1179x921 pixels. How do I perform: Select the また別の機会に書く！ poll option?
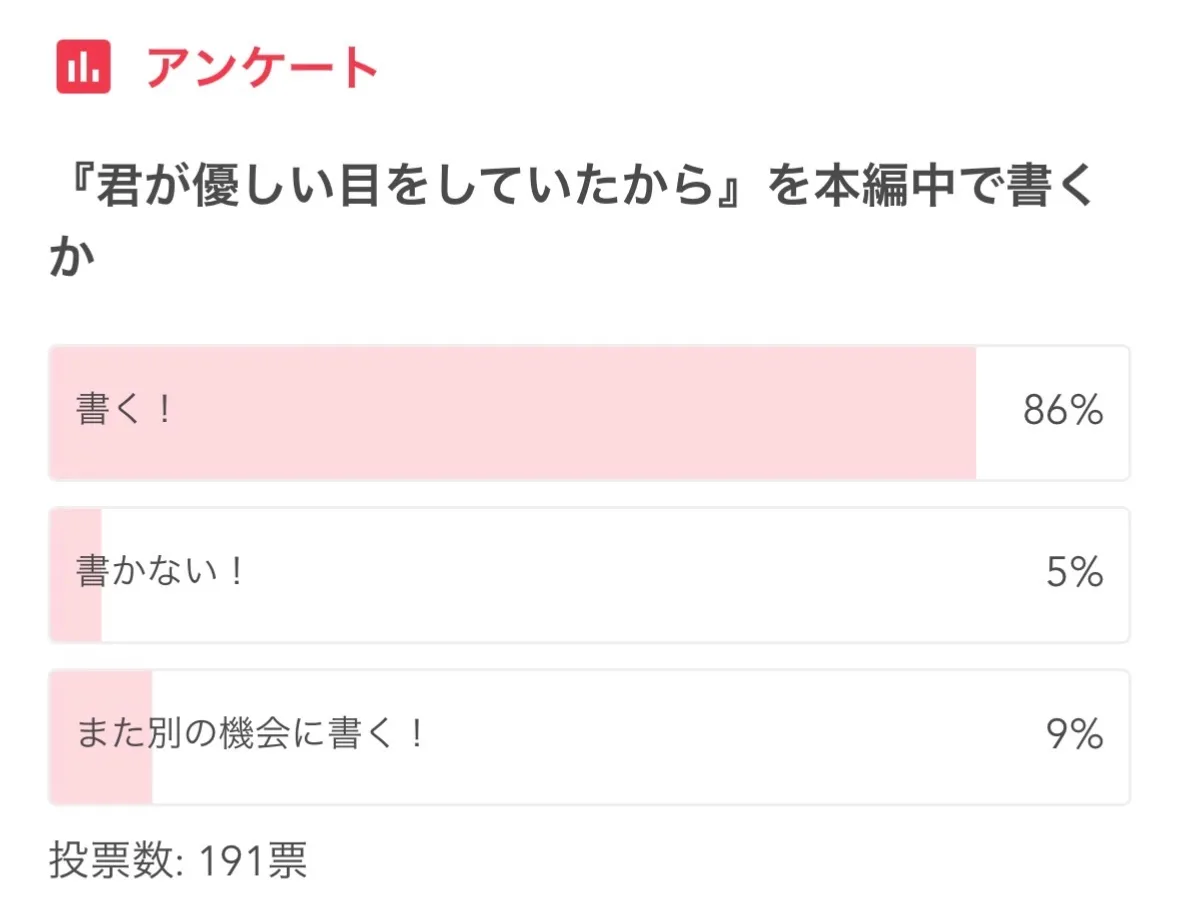(x=251, y=736)
